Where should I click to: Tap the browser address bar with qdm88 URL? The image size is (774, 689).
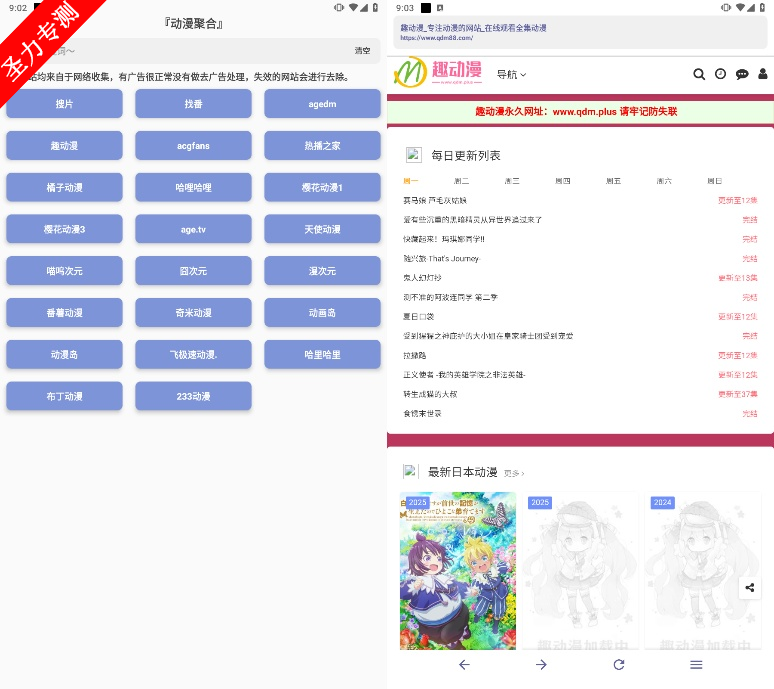coord(580,32)
